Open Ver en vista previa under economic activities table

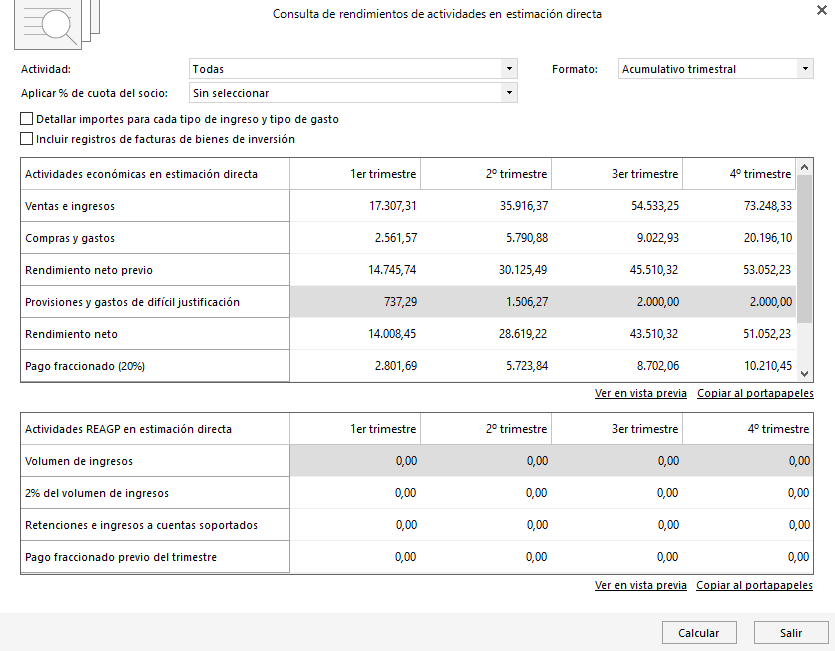(x=641, y=393)
